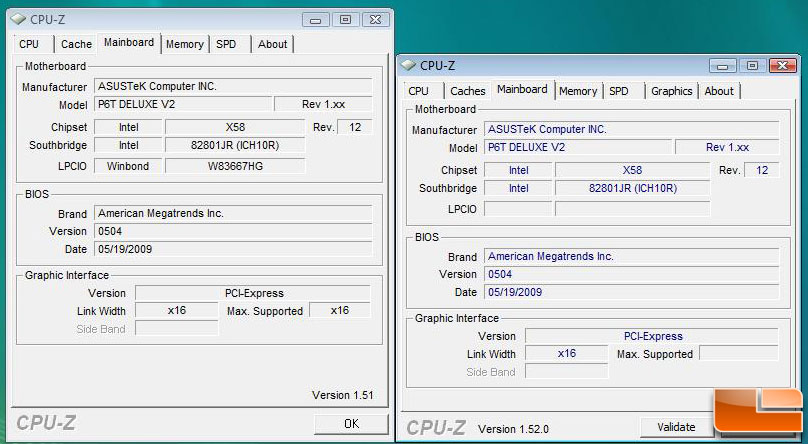808x444 pixels.
Task: Click PCI-Express version field in 1.51 window
Action: pyautogui.click(x=253, y=293)
